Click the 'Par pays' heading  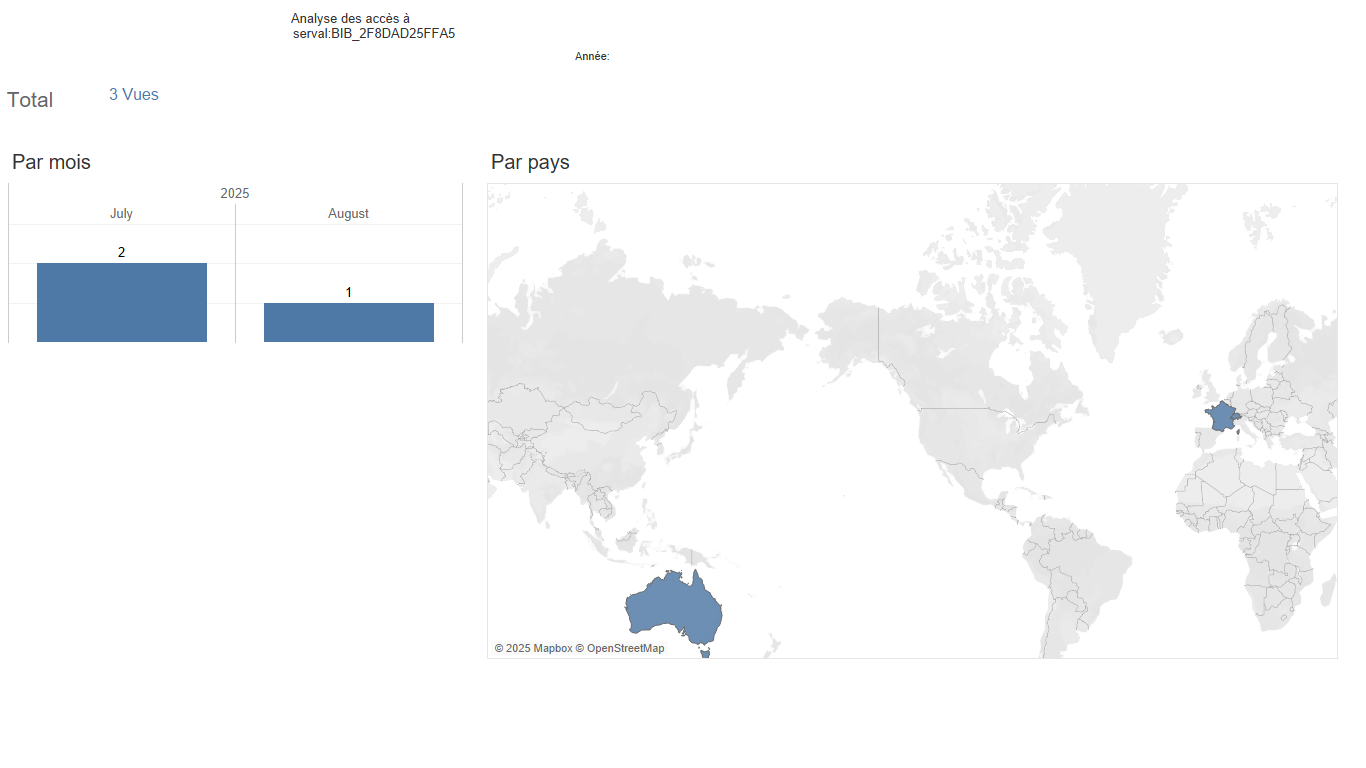(530, 162)
